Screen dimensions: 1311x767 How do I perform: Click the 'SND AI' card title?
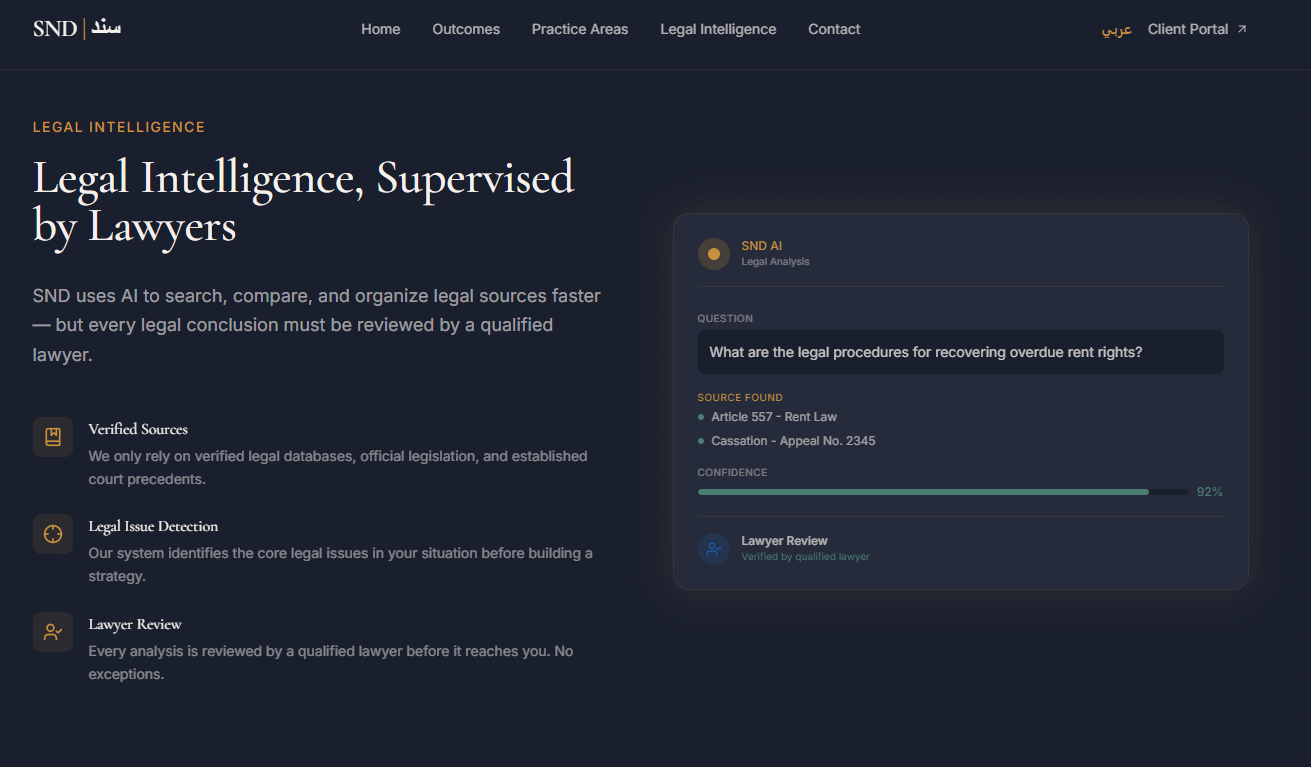click(x=762, y=246)
